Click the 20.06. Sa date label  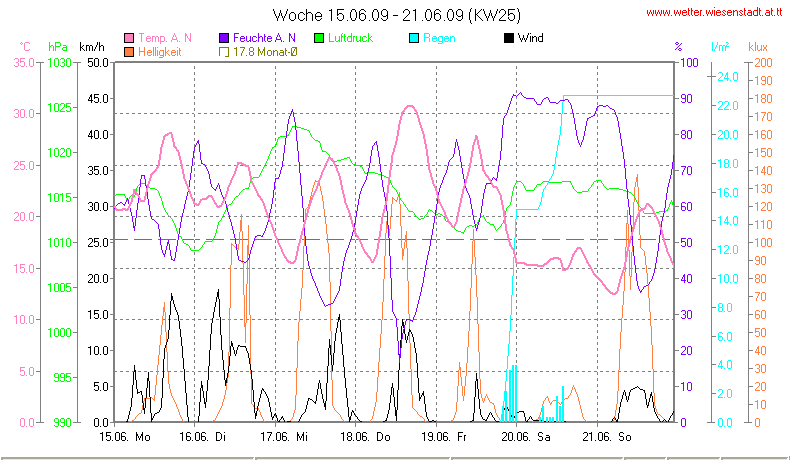click(525, 437)
